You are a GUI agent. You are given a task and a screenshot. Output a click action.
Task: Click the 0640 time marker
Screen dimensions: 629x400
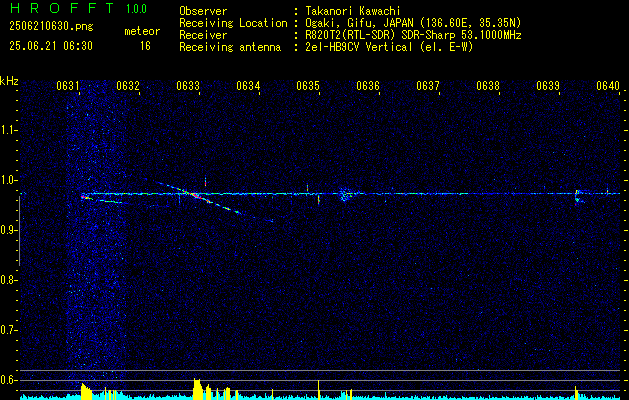(x=608, y=86)
